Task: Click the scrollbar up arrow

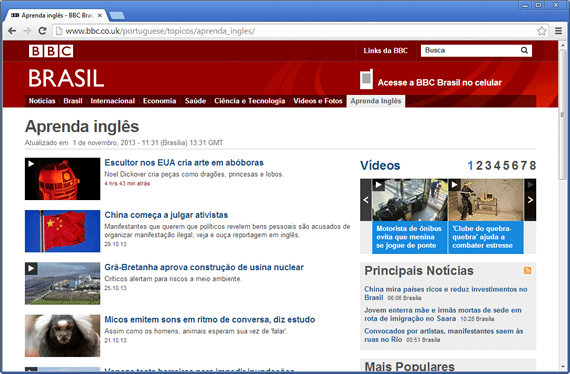Action: pyautogui.click(x=562, y=45)
